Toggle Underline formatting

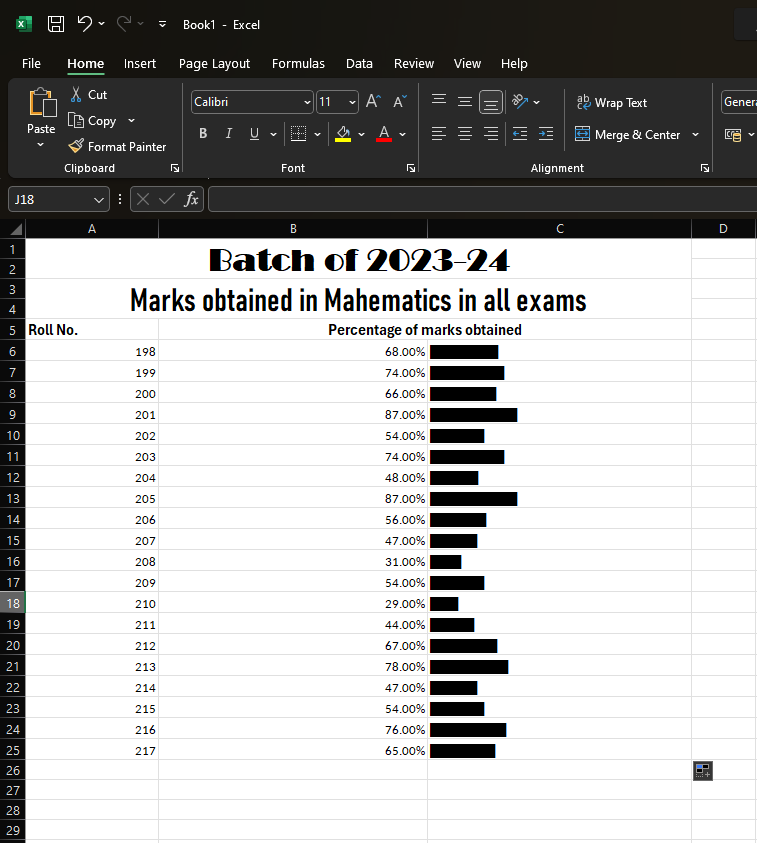(255, 133)
